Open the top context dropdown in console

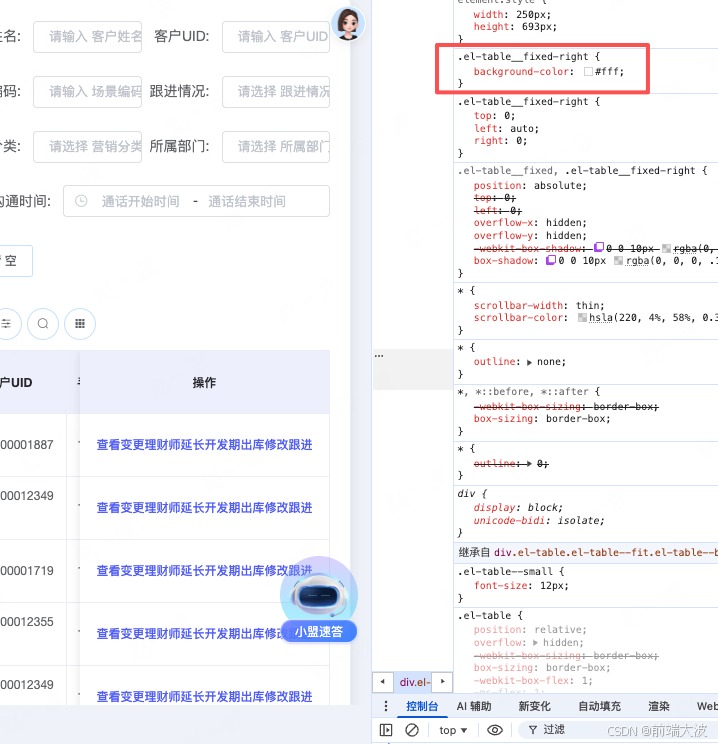point(453,730)
